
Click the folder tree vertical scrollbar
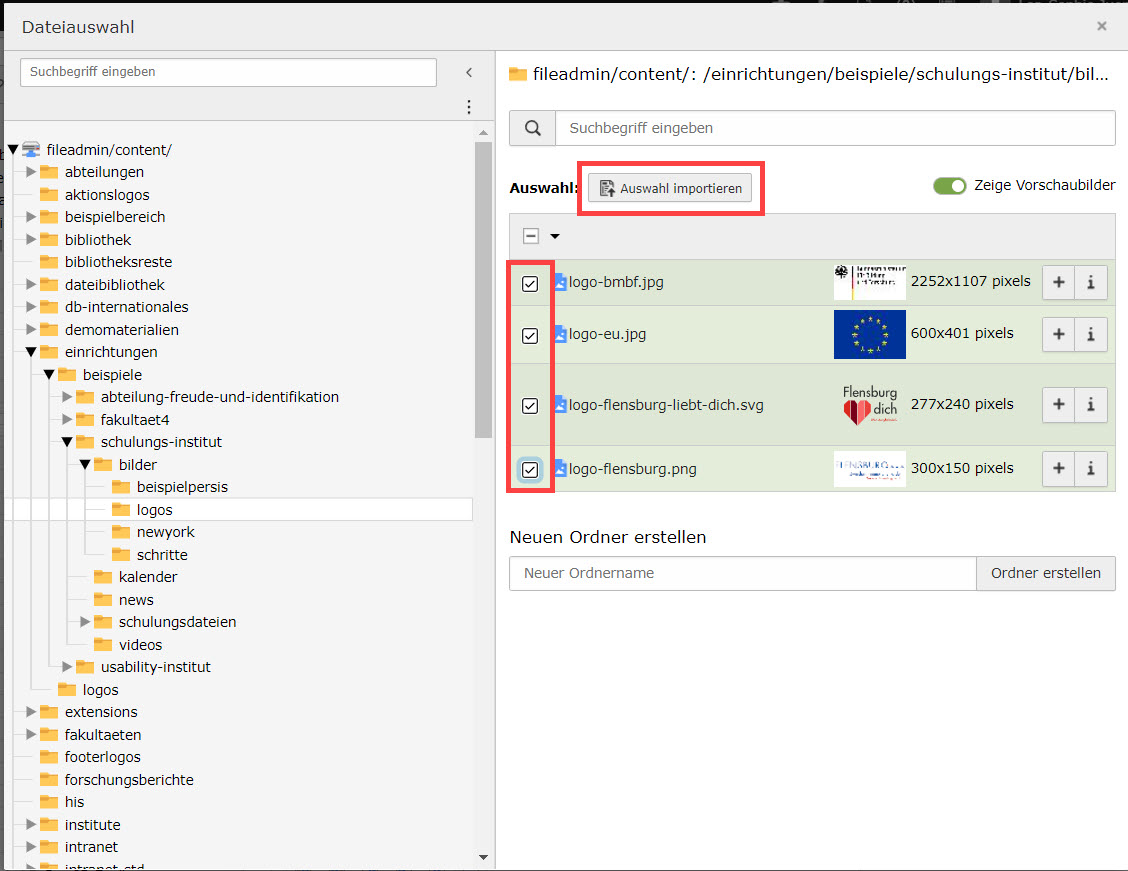484,290
